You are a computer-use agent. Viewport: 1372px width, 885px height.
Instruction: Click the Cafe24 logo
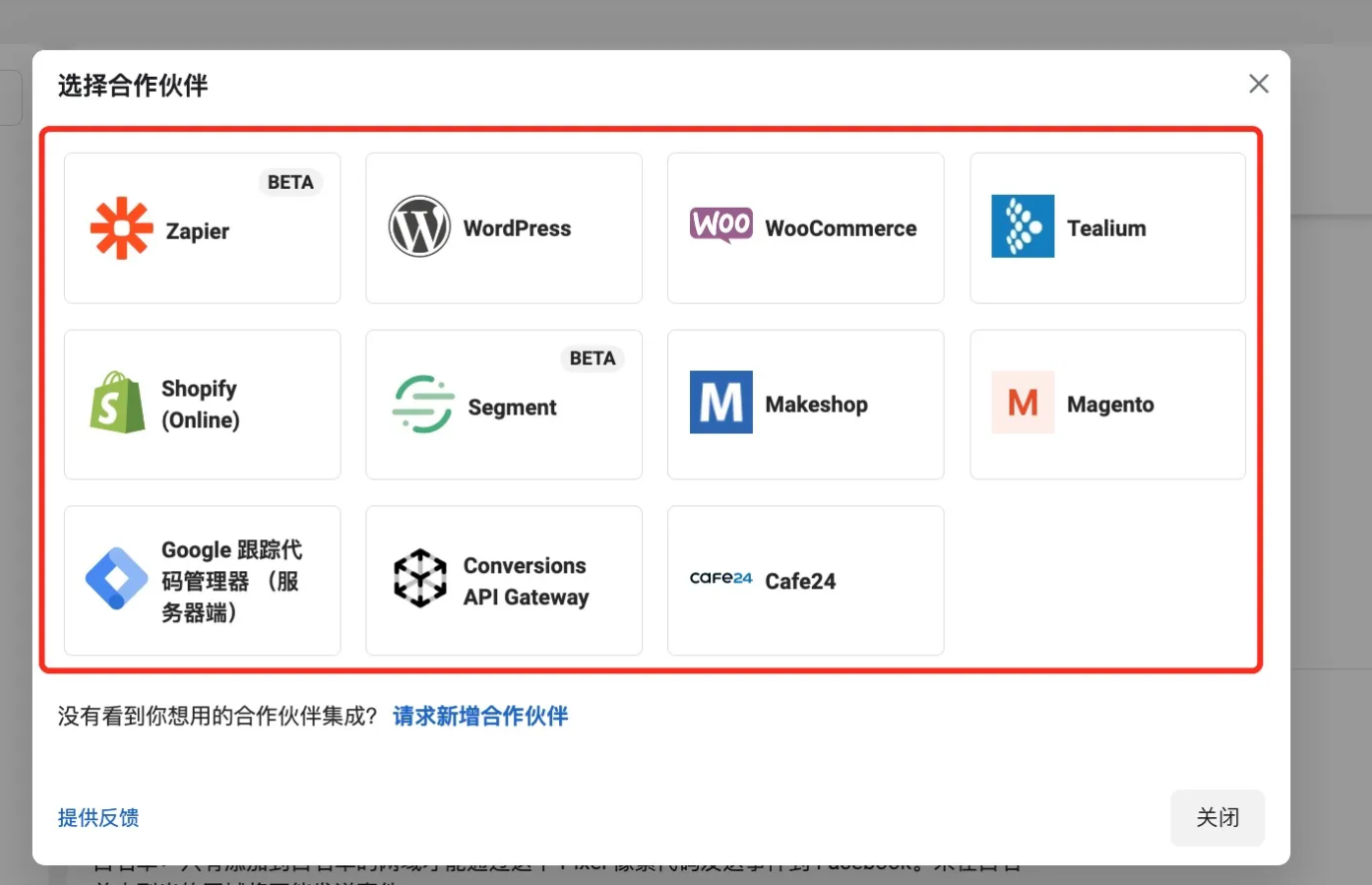pos(721,577)
